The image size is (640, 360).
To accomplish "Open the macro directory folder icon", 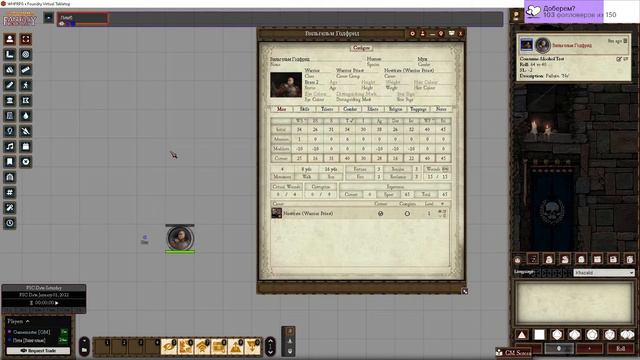I will pyautogui.click(x=84, y=350).
